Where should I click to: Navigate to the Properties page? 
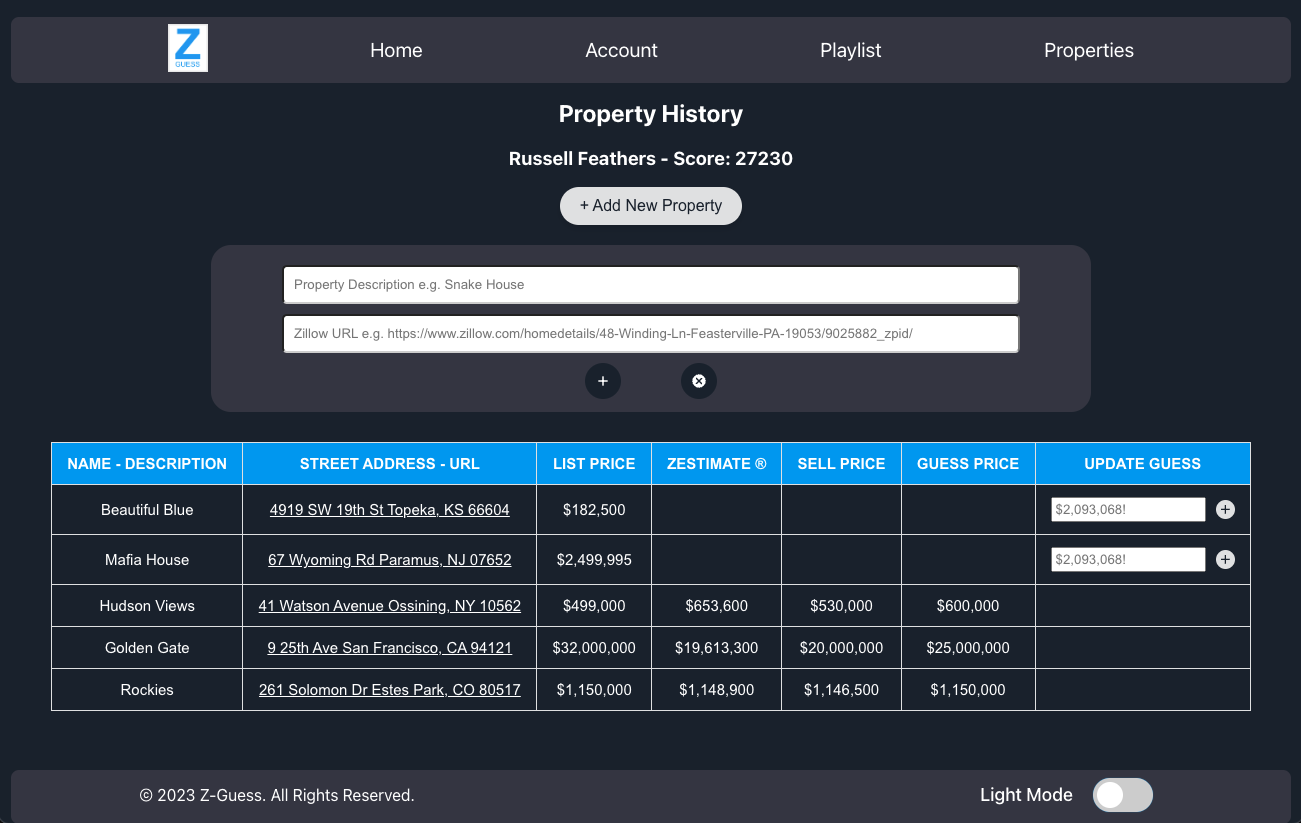pos(1088,50)
